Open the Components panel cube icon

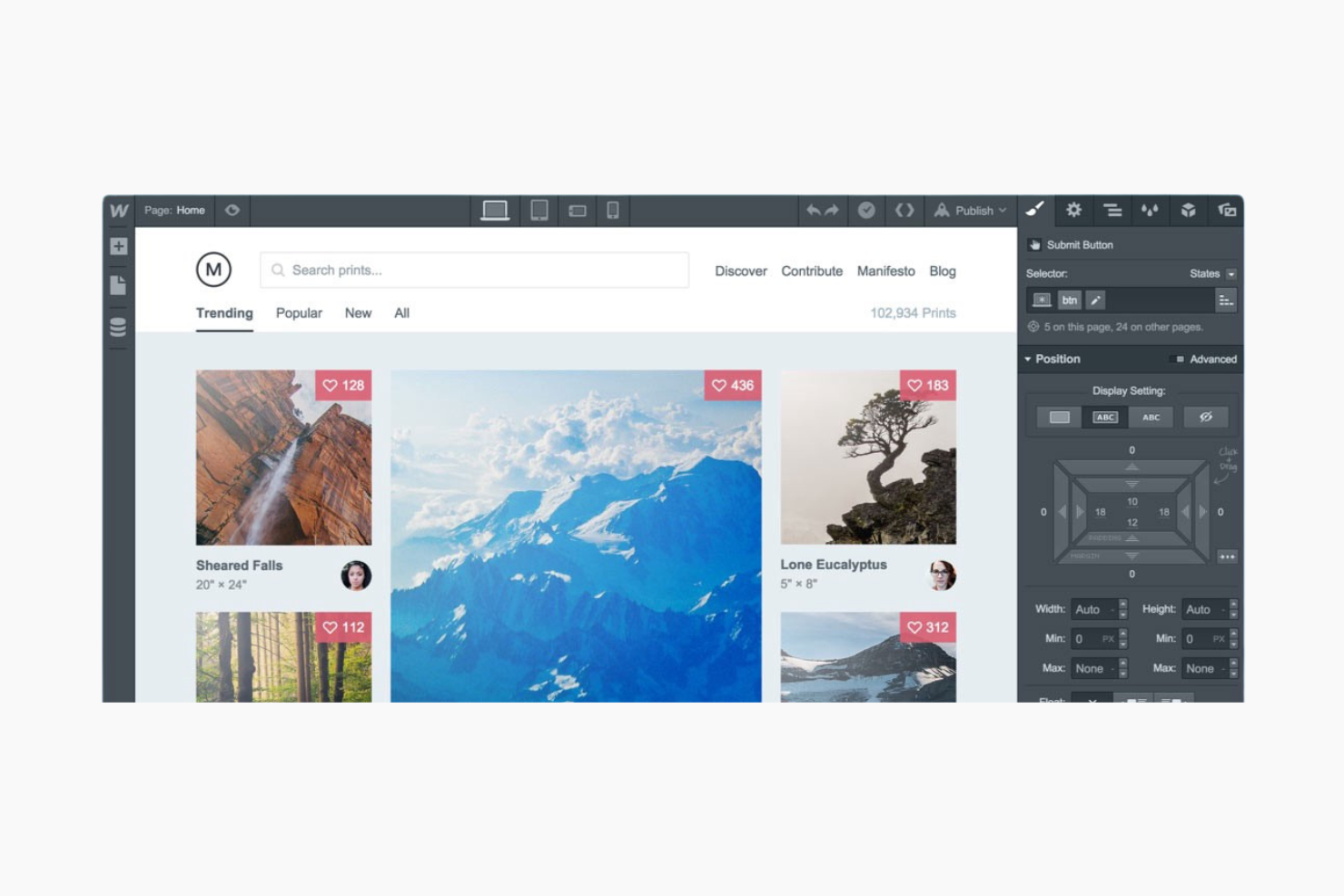1188,211
